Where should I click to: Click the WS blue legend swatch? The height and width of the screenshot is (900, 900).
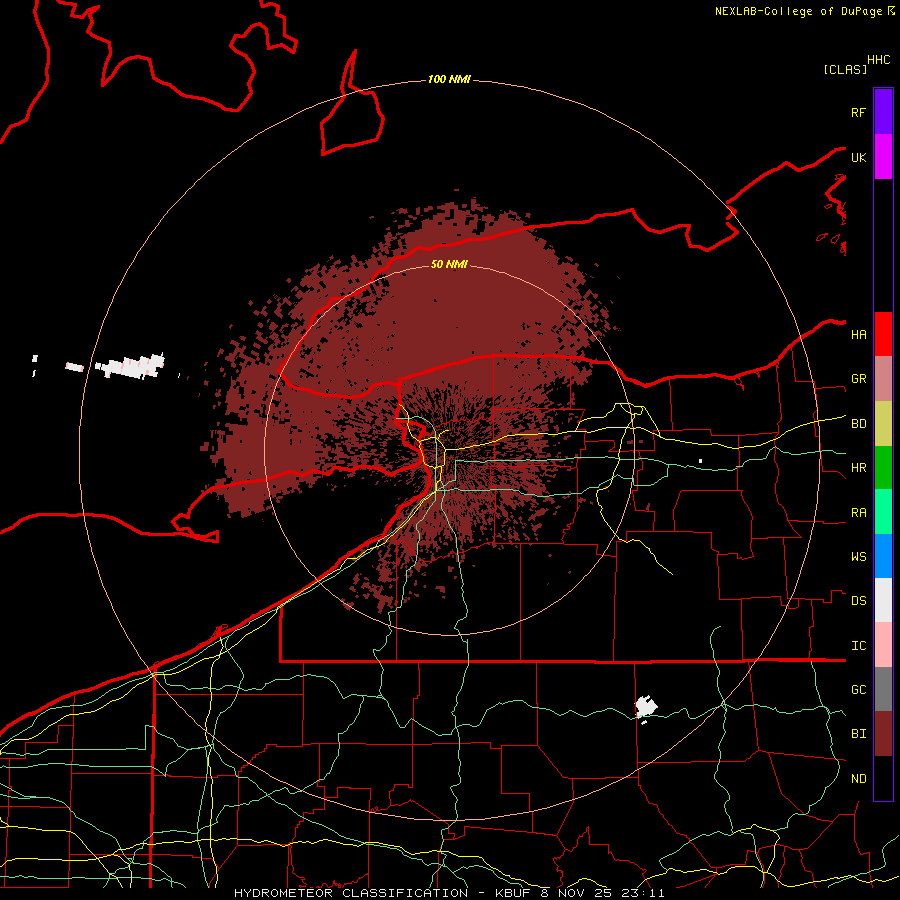883,556
